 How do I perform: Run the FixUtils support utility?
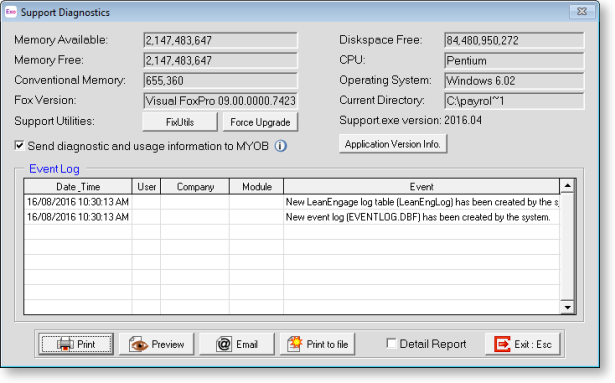[x=180, y=122]
